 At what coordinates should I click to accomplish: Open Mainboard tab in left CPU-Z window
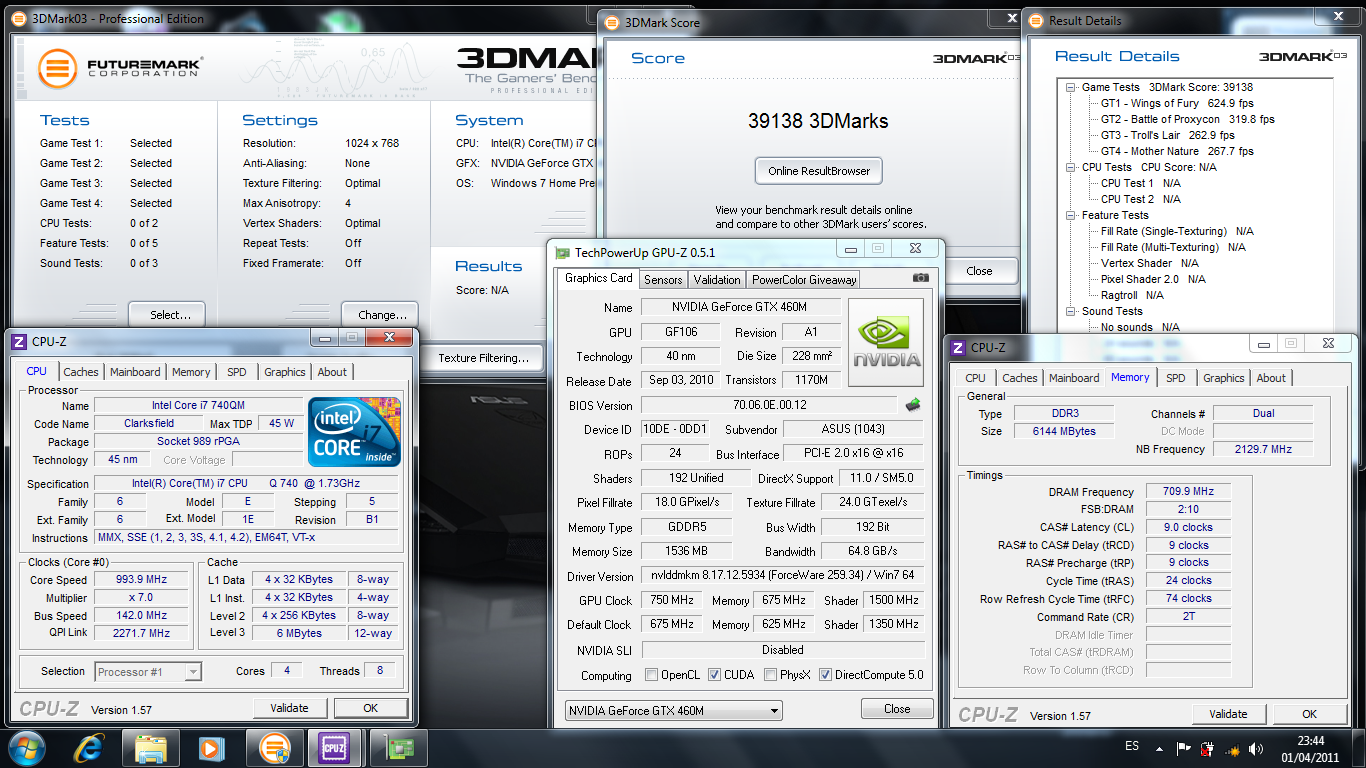click(135, 372)
